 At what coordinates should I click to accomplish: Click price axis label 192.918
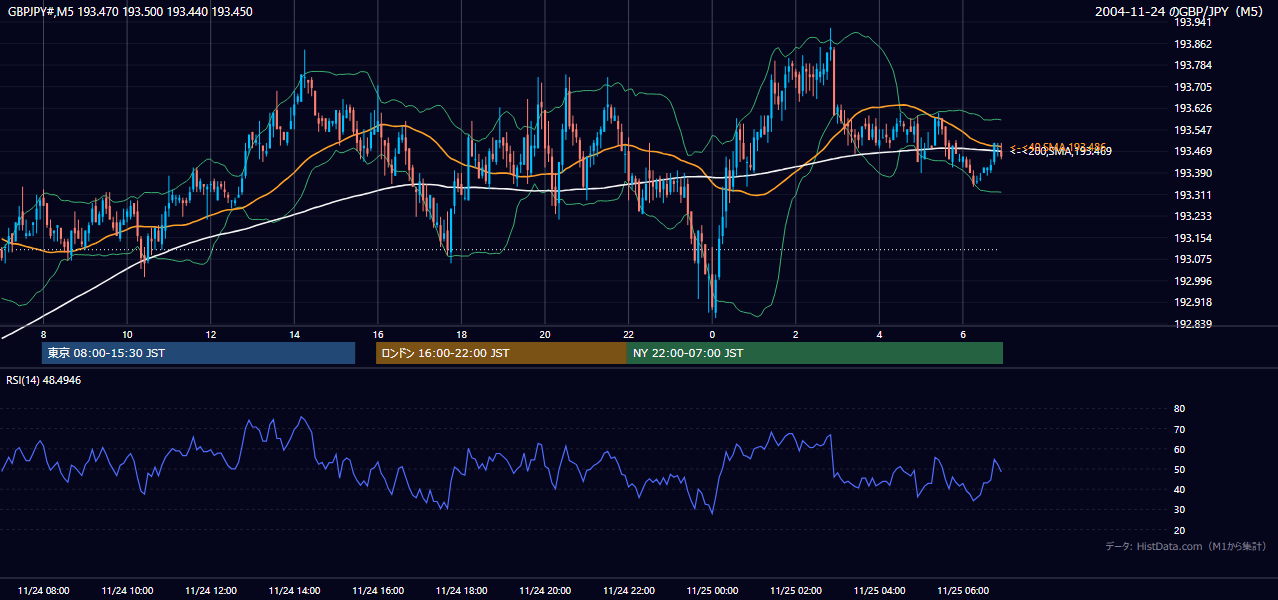pyautogui.click(x=1193, y=302)
